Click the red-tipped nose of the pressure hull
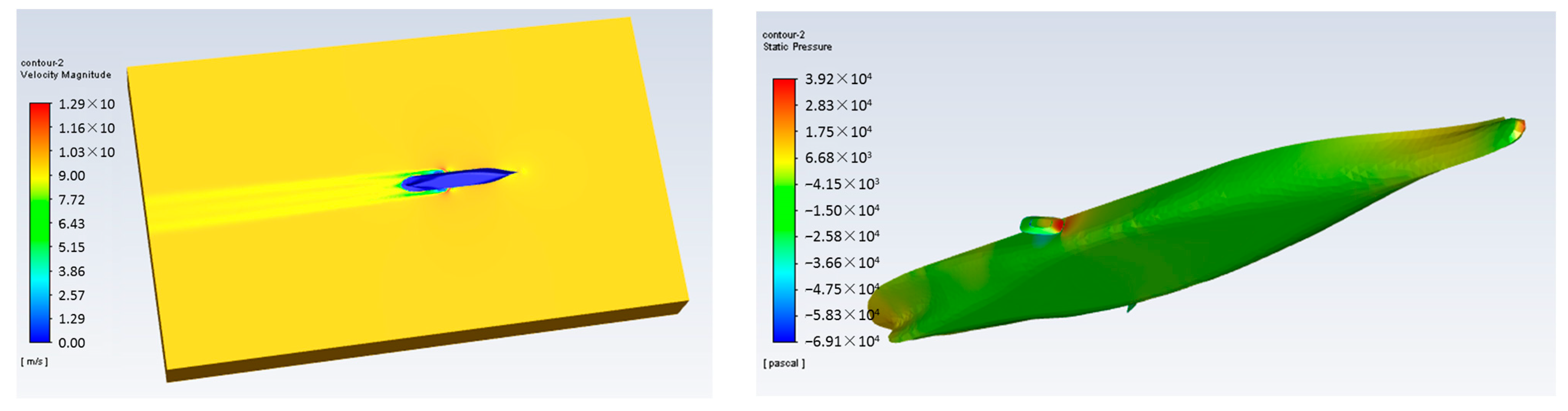This screenshot has width=1568, height=411. coord(1518,126)
